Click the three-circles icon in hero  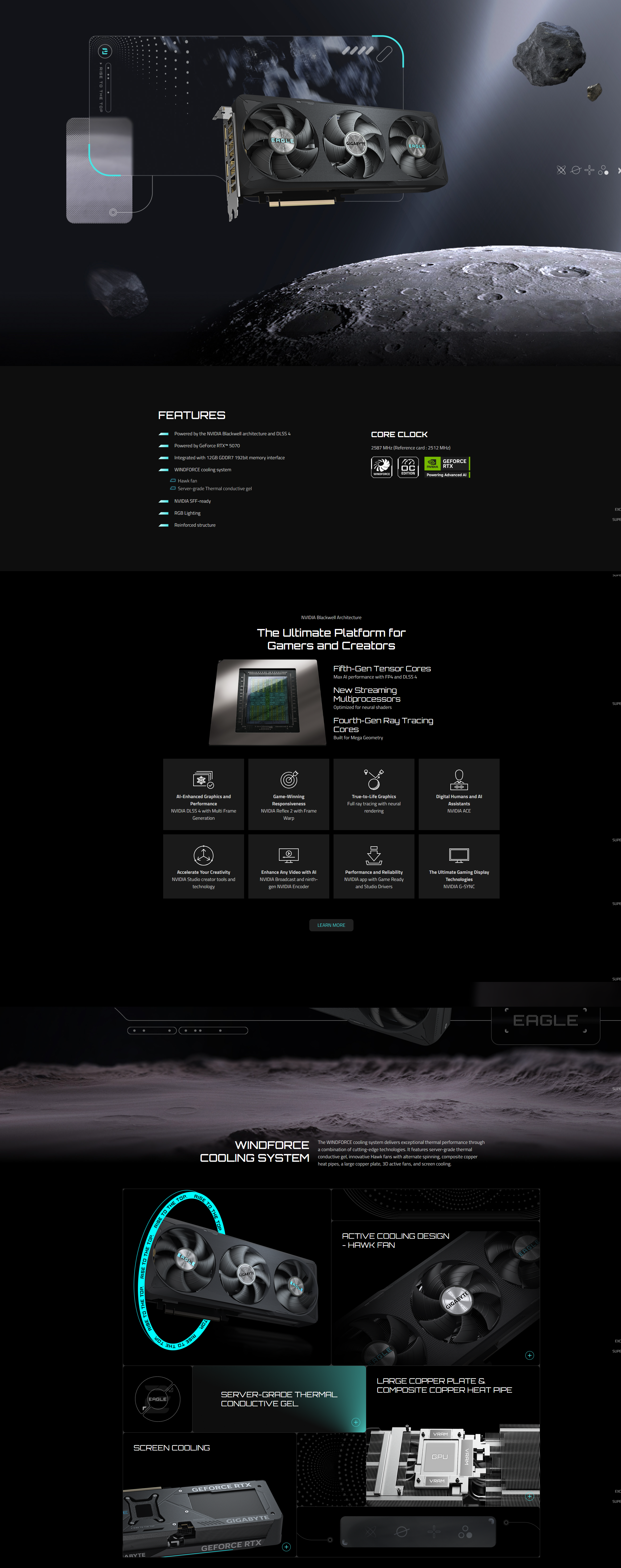603,170
